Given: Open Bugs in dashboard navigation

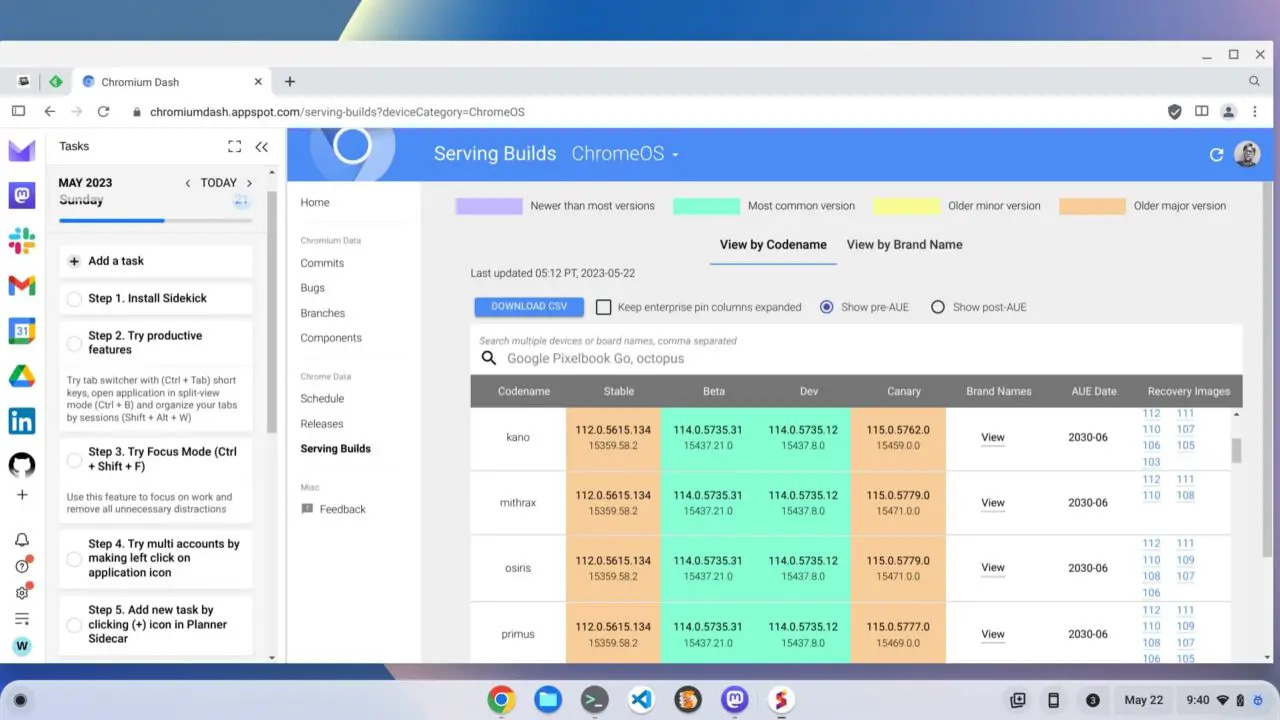Looking at the screenshot, I should (x=312, y=288).
